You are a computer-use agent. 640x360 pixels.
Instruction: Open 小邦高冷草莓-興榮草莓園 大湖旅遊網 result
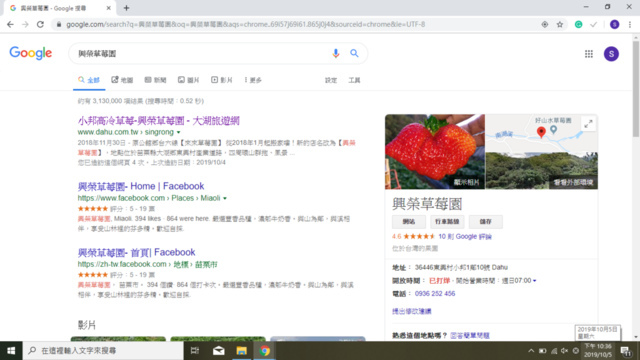click(x=158, y=121)
